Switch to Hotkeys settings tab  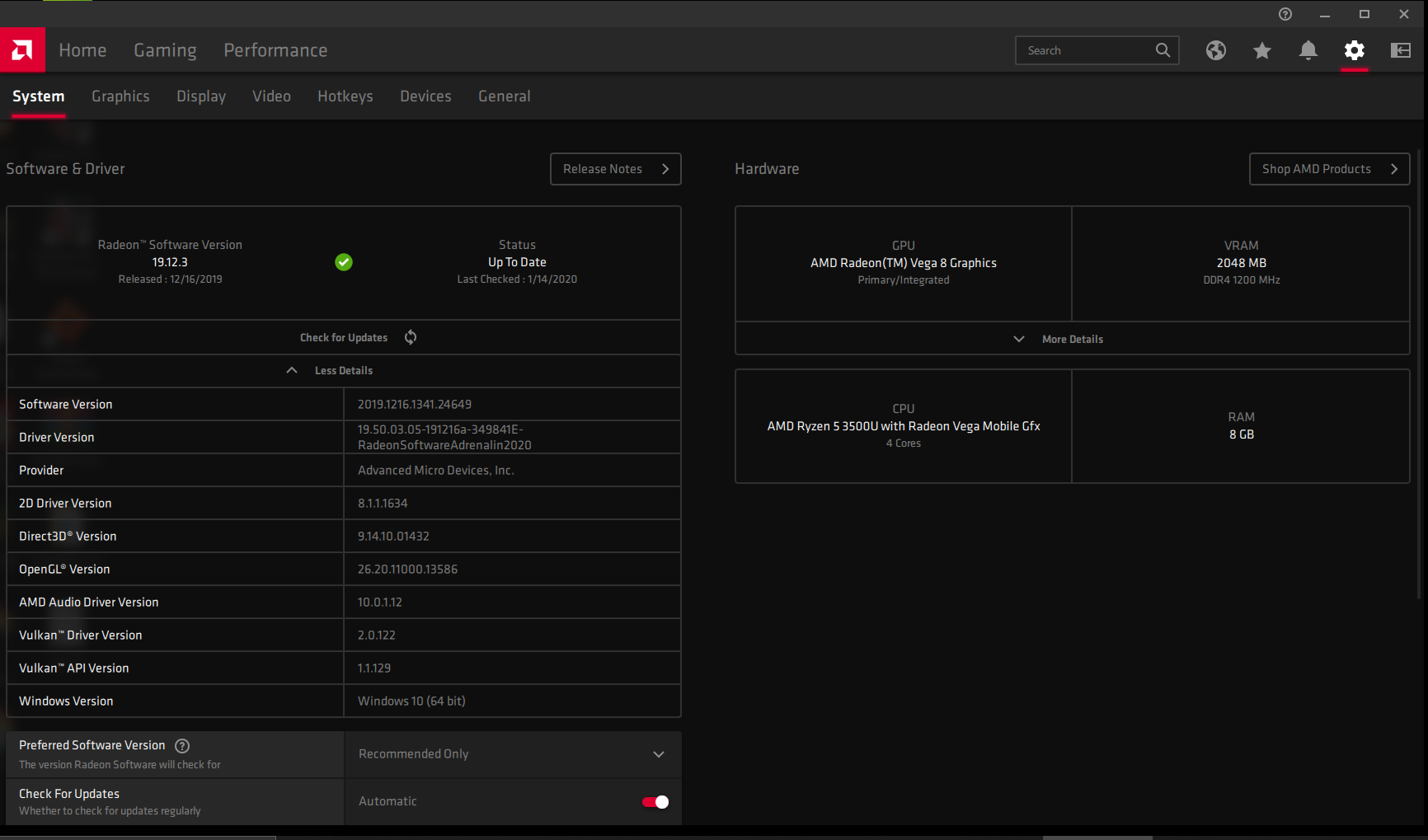[x=345, y=96]
